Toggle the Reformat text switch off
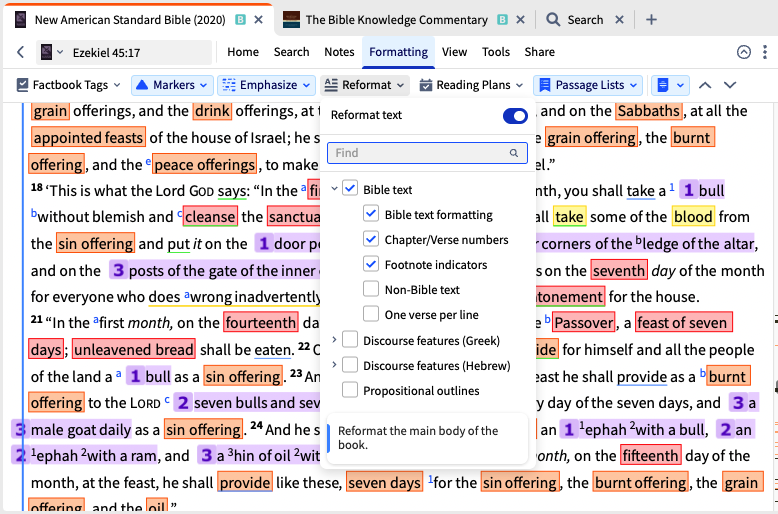The height and width of the screenshot is (514, 778). coord(515,116)
